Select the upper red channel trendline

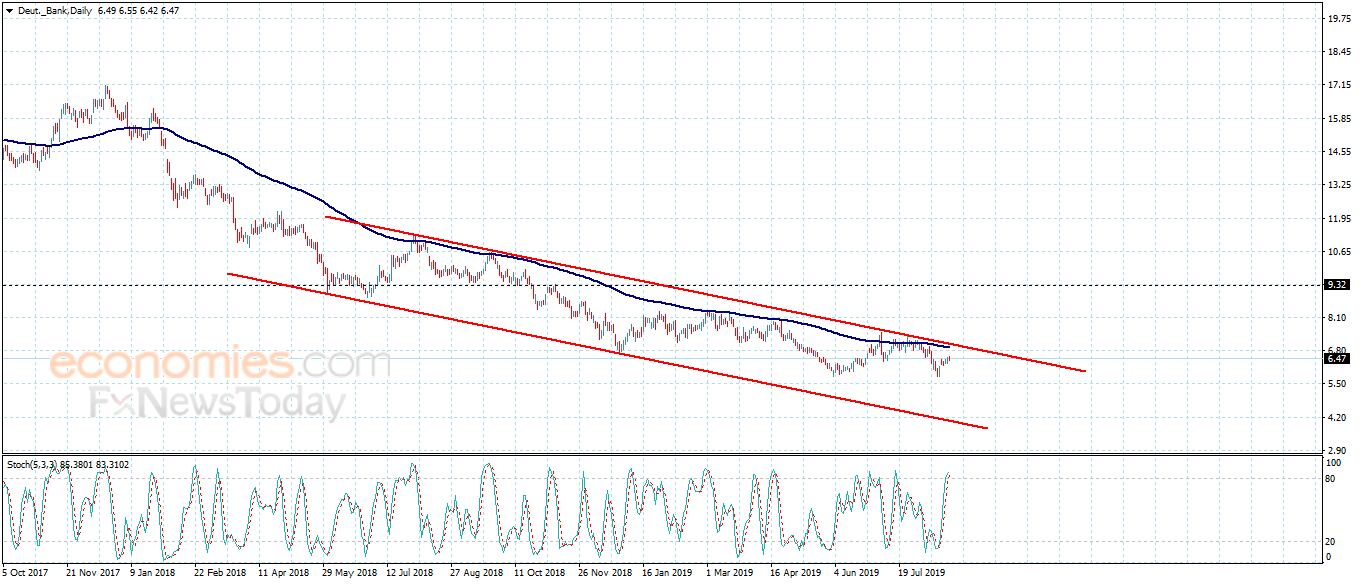[x=705, y=293]
